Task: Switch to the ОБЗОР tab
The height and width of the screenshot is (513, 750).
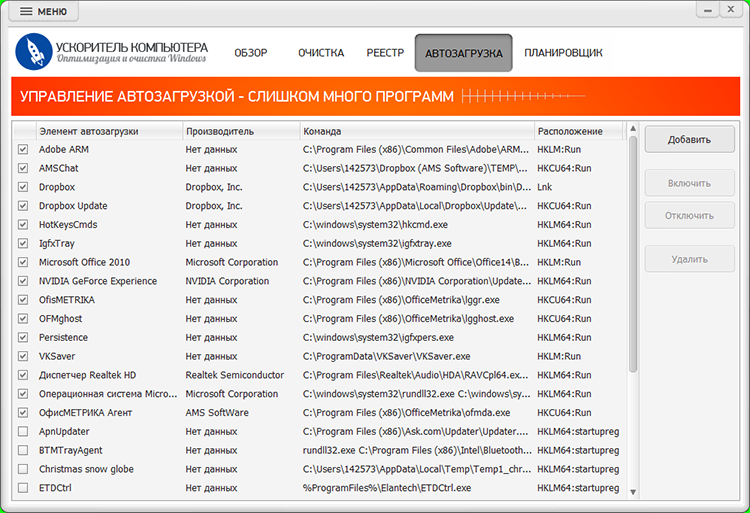Action: point(251,53)
